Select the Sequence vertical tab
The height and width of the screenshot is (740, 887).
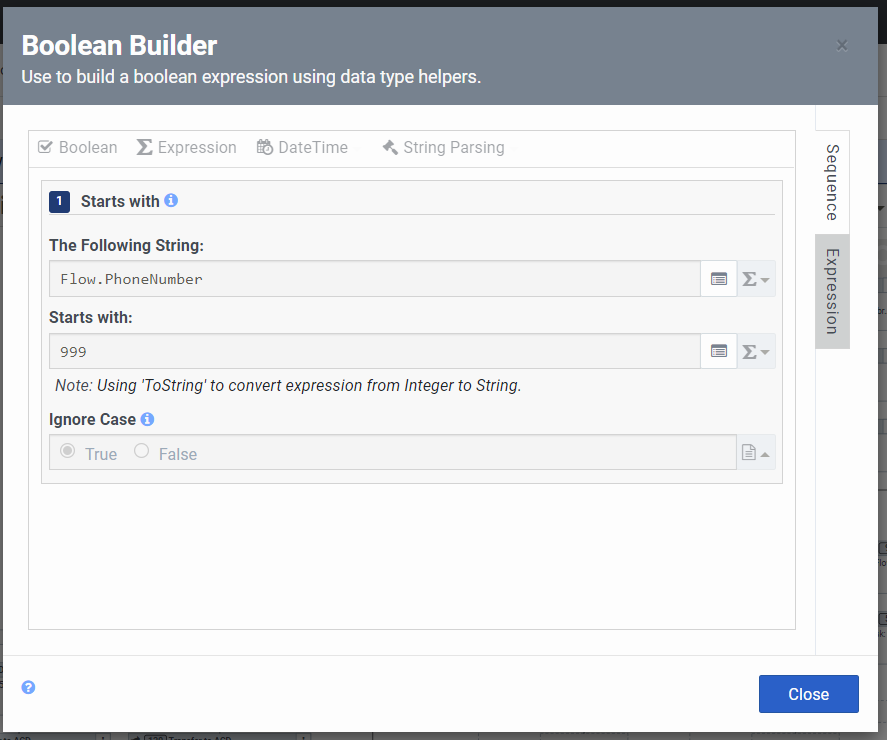832,182
